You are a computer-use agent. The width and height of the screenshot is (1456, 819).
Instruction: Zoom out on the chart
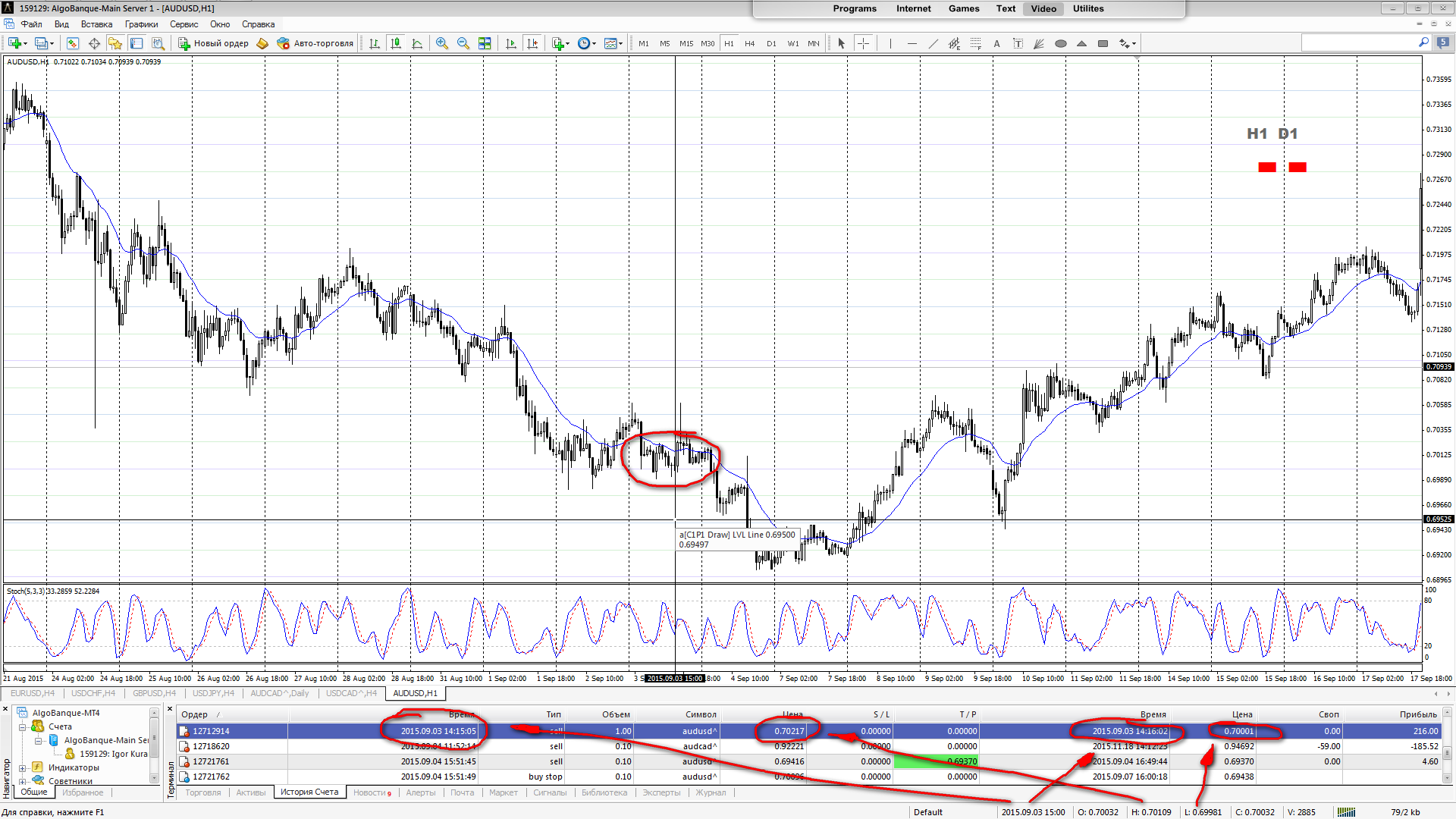coord(463,43)
